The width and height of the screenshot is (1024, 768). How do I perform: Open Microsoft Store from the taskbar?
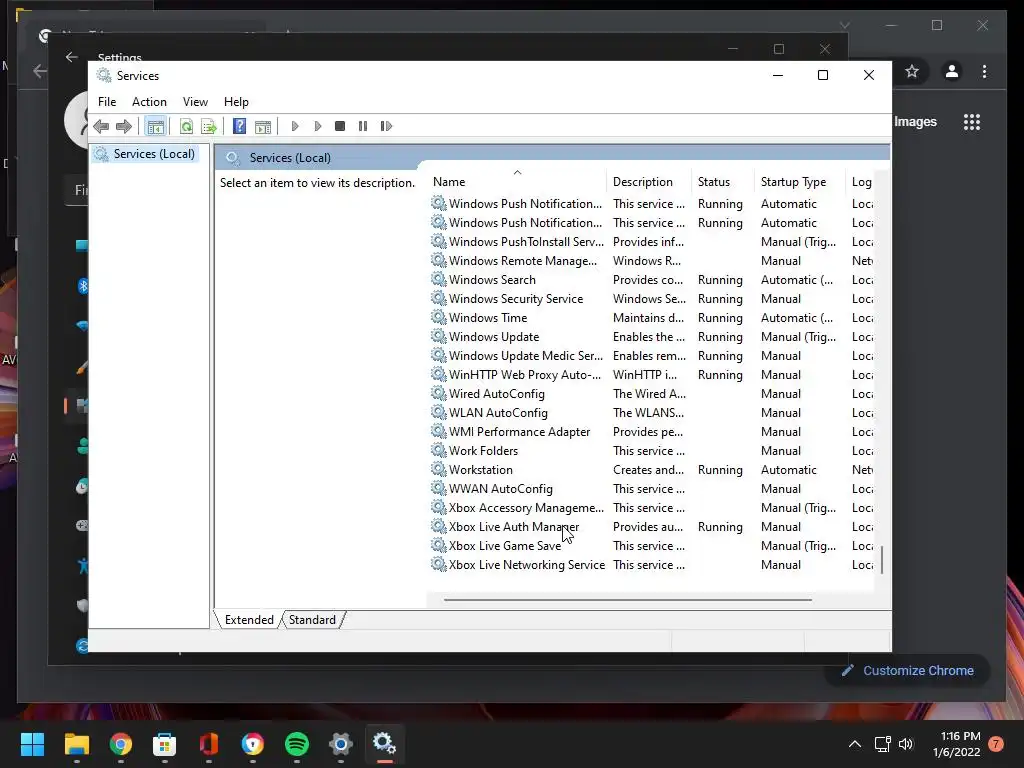pos(165,744)
